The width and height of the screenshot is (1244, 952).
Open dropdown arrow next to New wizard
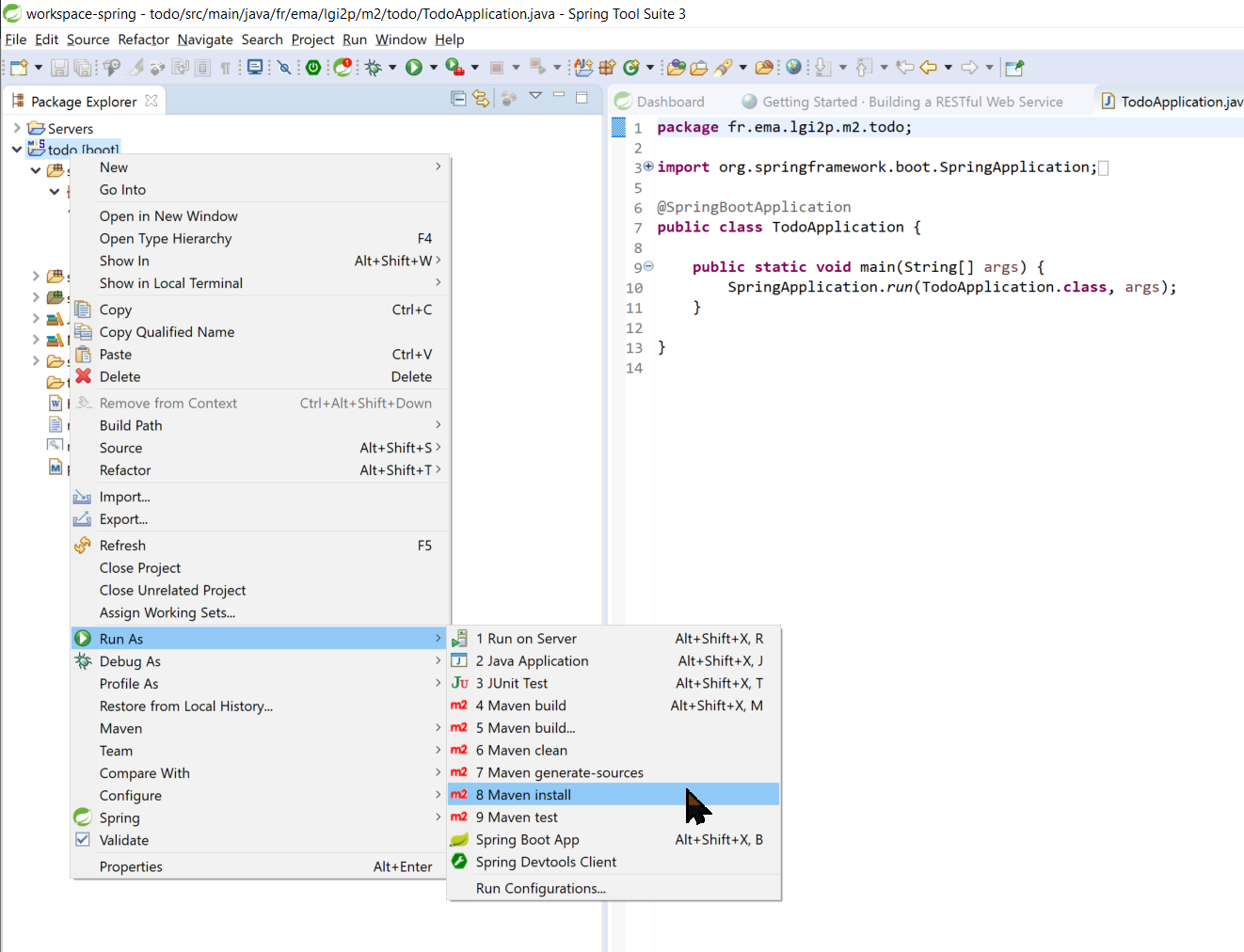pos(39,68)
